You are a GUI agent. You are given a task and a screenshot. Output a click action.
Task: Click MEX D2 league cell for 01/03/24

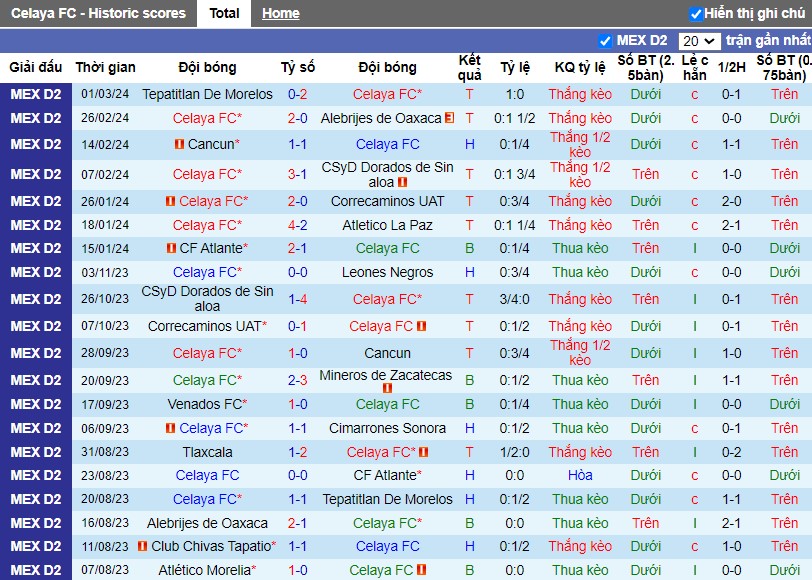pos(36,94)
